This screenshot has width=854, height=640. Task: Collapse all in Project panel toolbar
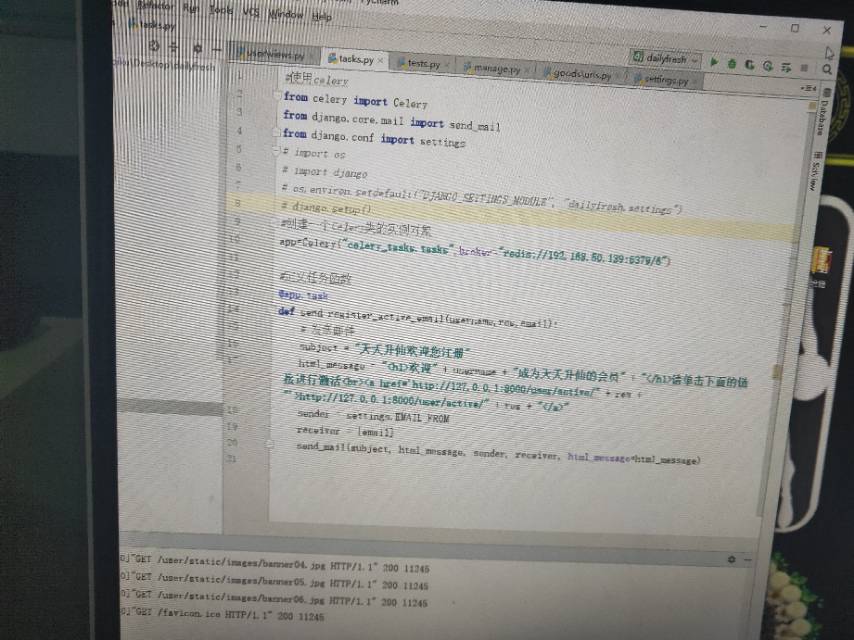click(174, 47)
